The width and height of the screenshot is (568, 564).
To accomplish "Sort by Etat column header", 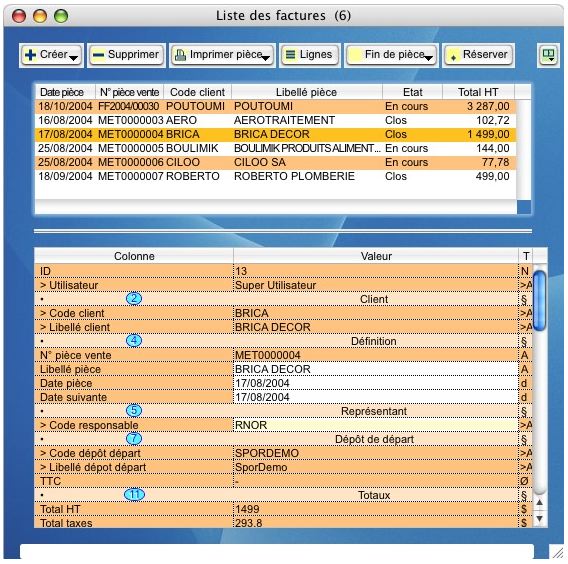I will (x=413, y=92).
